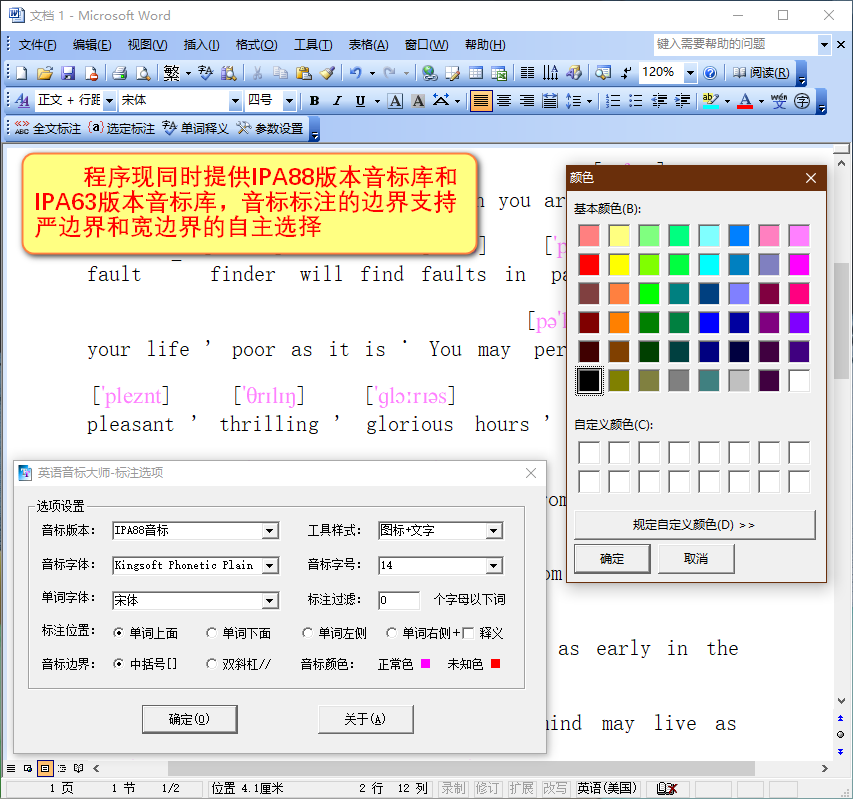853x799 pixels.
Task: Click the Save floppy disk icon
Action: 68,73
